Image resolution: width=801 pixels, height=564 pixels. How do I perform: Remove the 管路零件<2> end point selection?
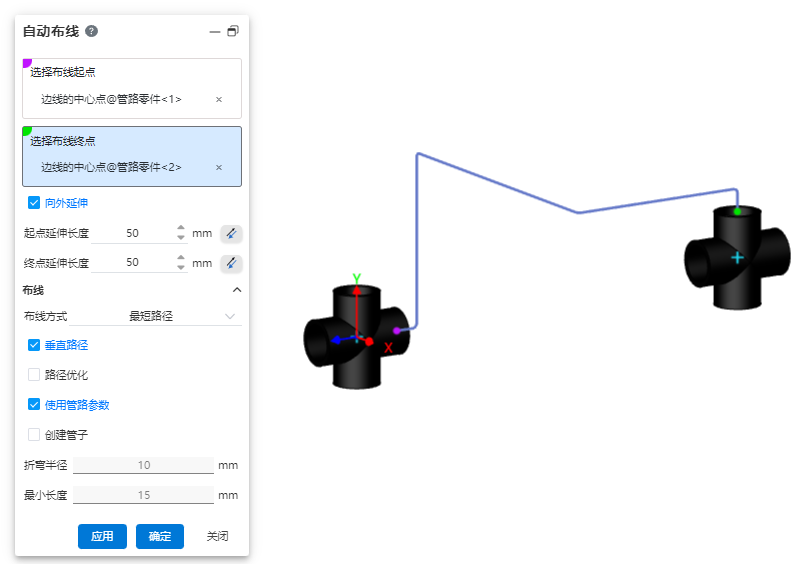[219, 167]
